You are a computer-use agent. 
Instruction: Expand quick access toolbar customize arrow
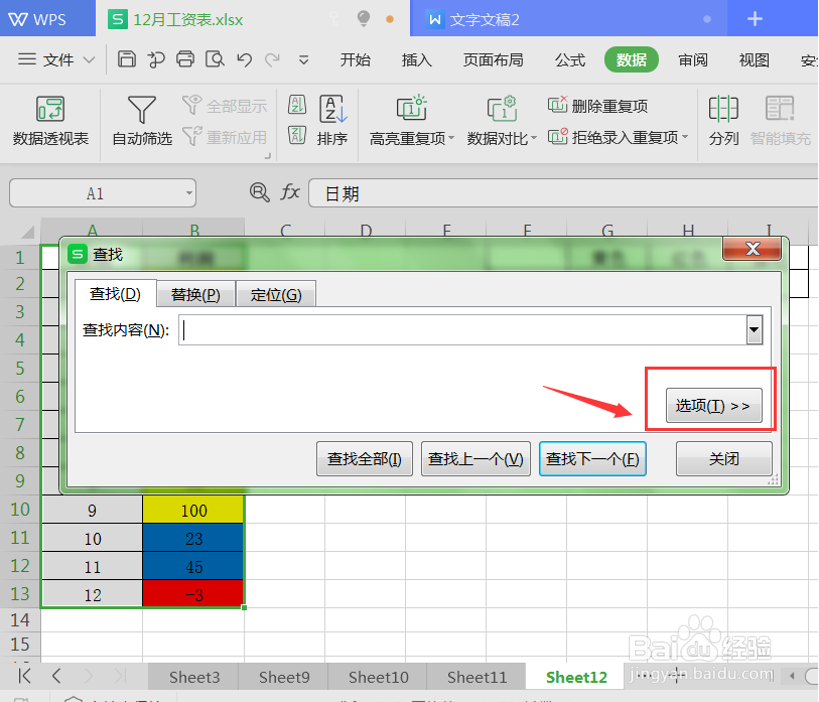click(x=303, y=60)
